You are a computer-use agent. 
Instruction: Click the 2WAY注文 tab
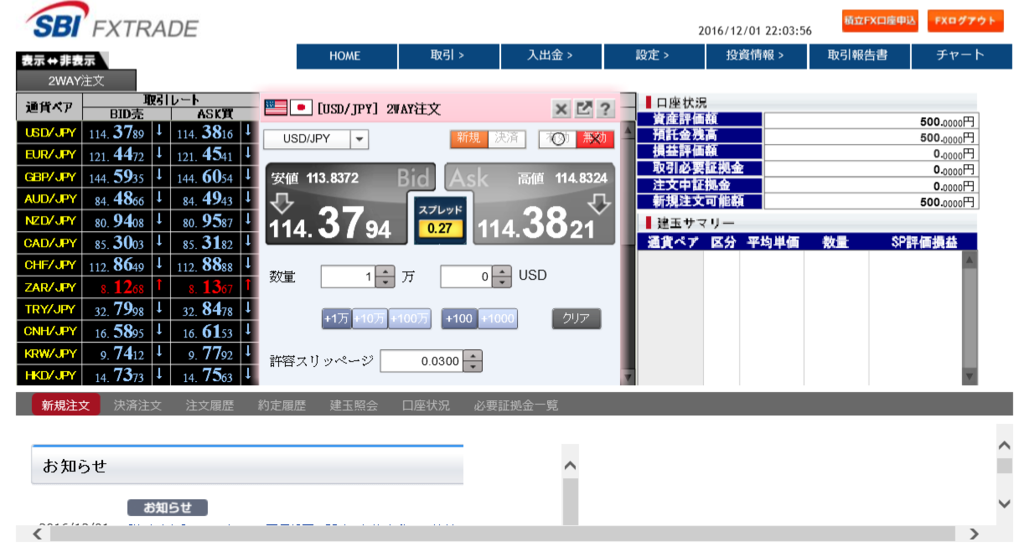pyautogui.click(x=76, y=81)
